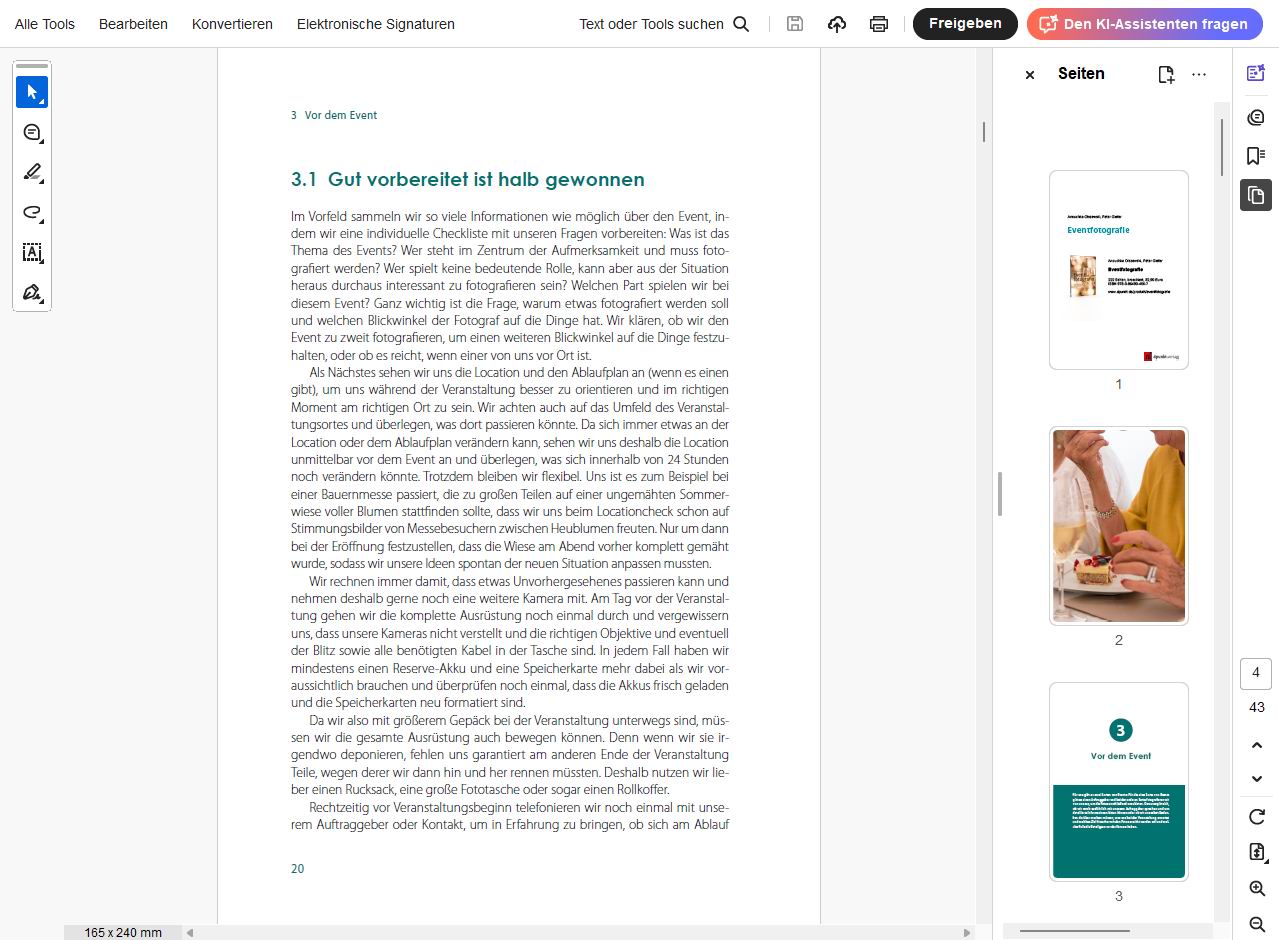Click the panel splitter handle beside thumbnails
The width and height of the screenshot is (1279, 940).
tap(1000, 494)
